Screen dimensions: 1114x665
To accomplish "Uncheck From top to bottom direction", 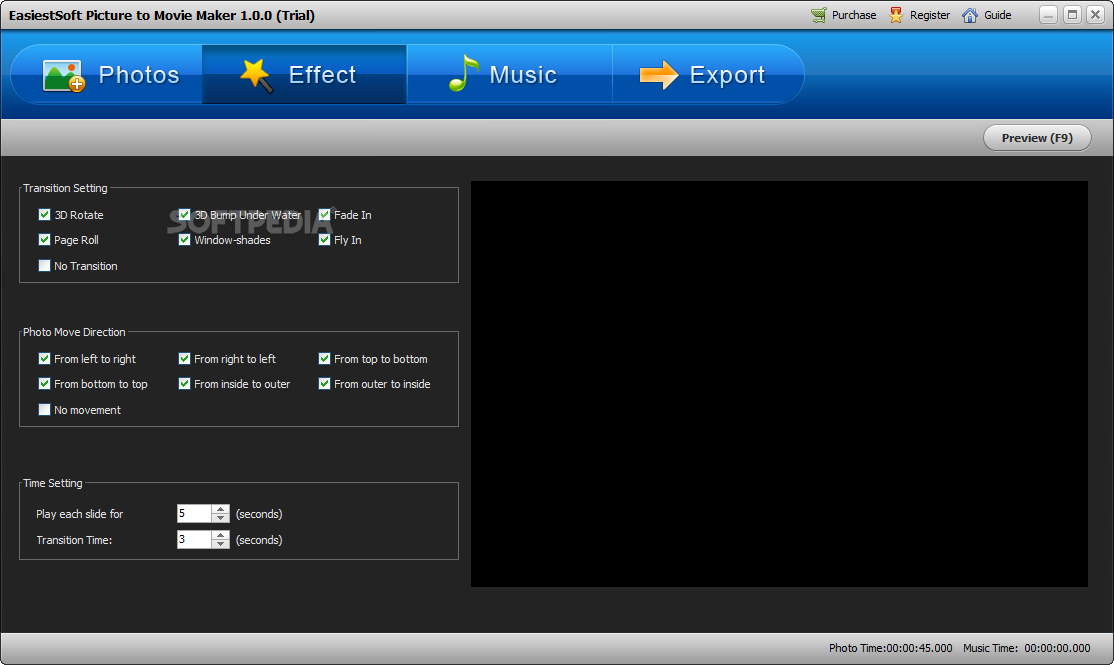I will [x=325, y=359].
